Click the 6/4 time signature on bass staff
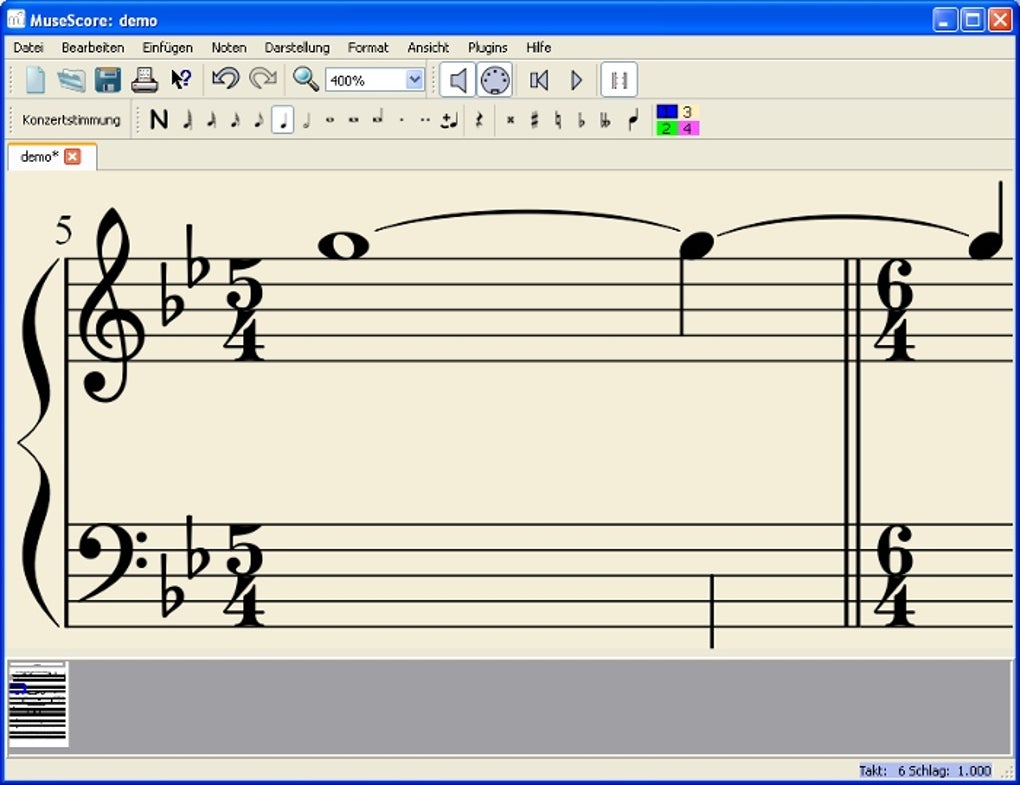This screenshot has height=785, width=1020. coord(895,575)
